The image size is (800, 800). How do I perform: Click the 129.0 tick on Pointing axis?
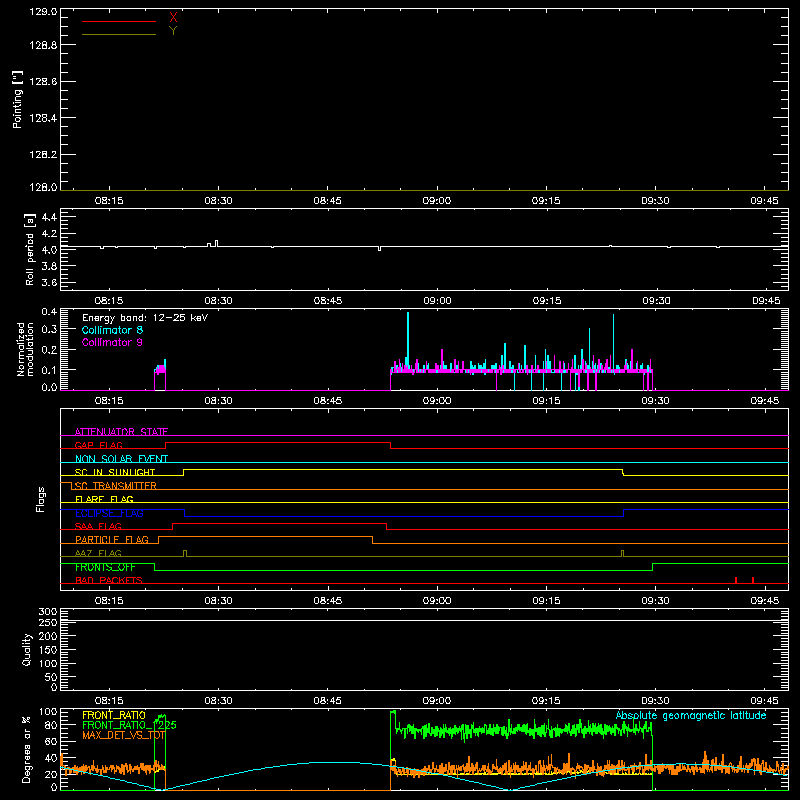click(43, 12)
